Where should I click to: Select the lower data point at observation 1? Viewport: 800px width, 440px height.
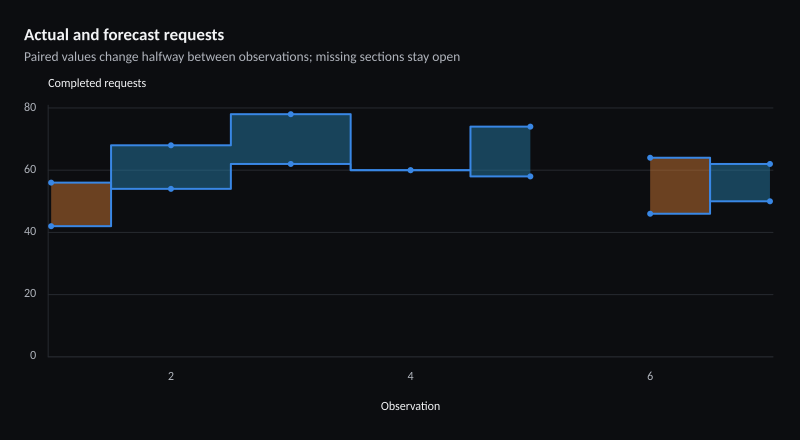click(x=51, y=226)
